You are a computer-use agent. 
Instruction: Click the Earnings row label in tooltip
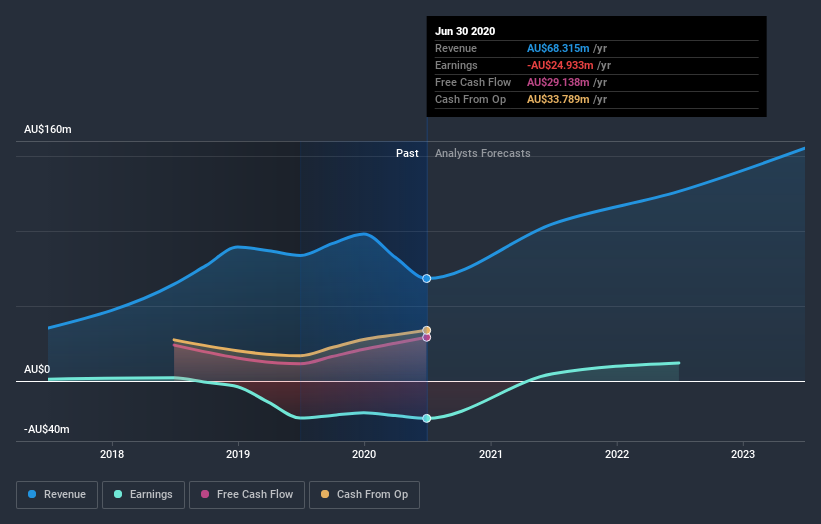(457, 65)
